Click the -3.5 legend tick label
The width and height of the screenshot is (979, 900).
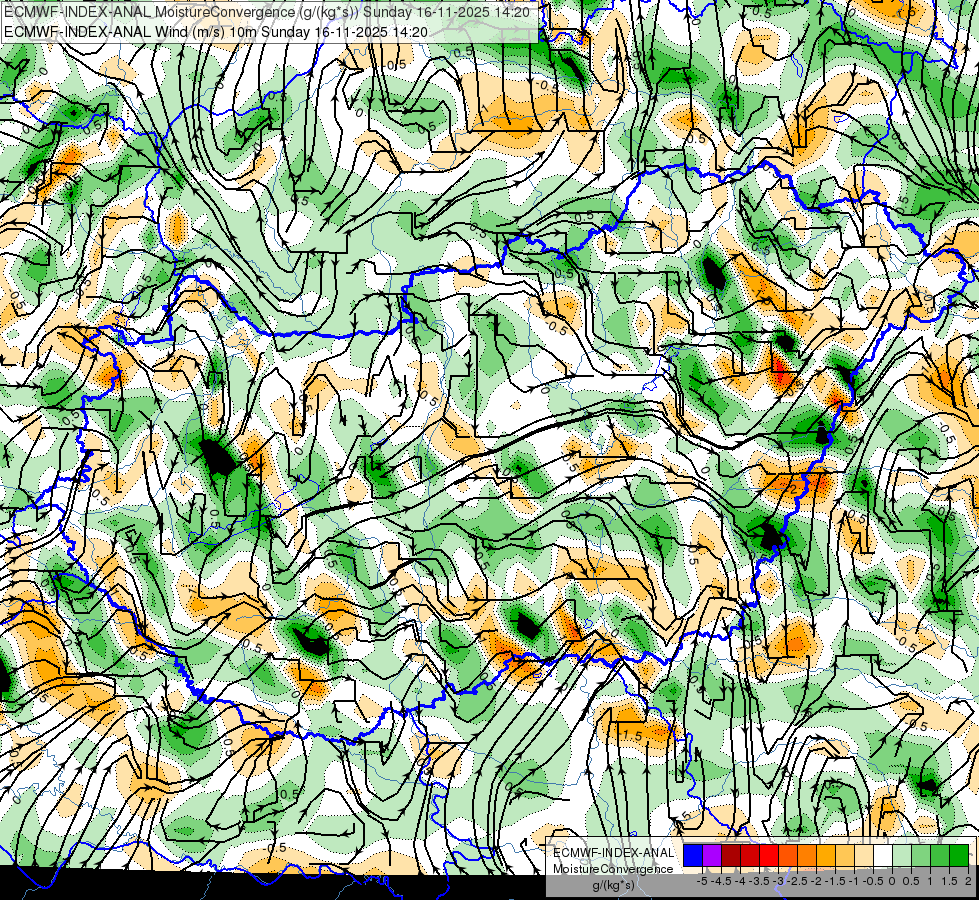[759, 881]
